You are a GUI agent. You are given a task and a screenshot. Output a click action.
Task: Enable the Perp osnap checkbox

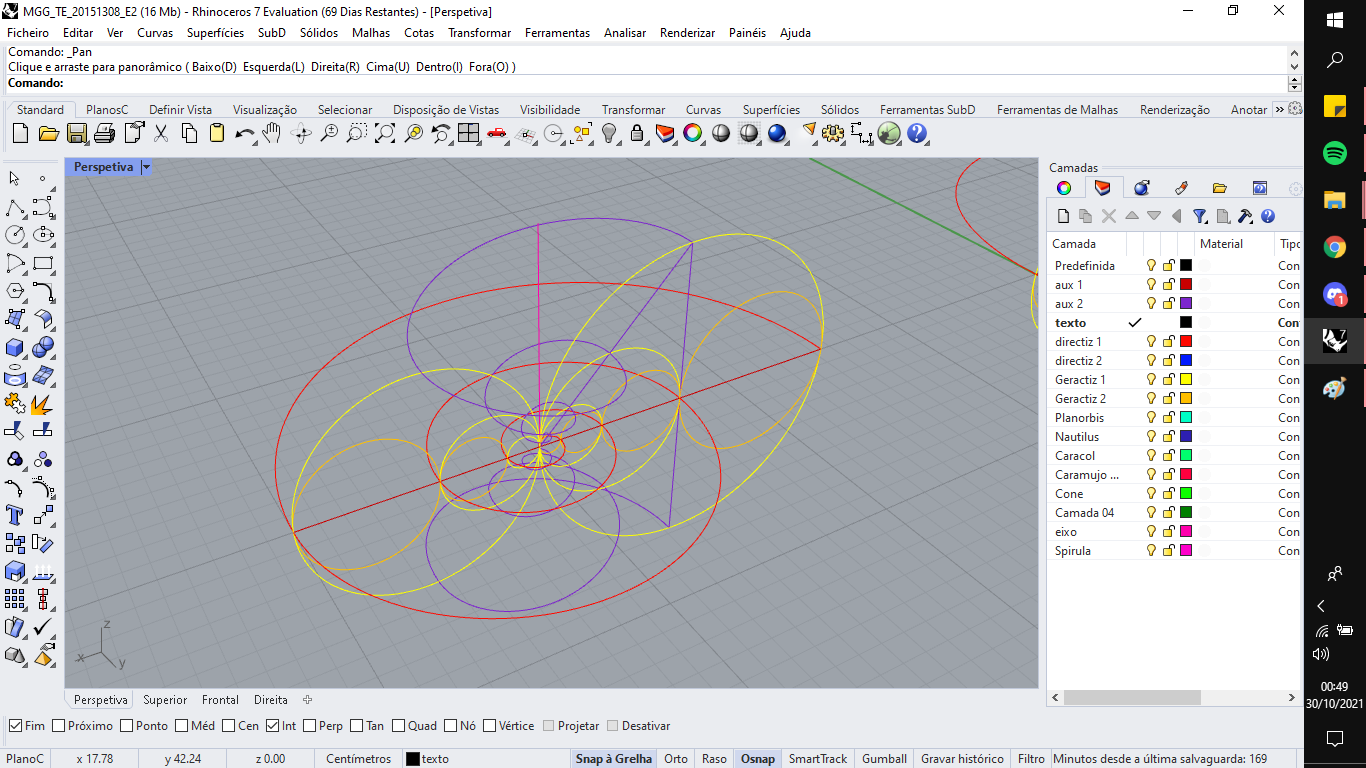[x=310, y=726]
